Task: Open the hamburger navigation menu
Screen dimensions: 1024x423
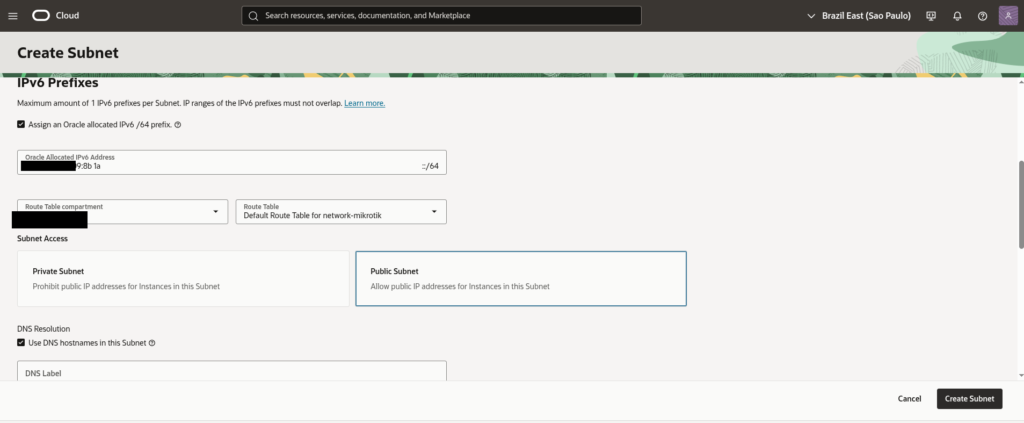Action: coord(13,16)
